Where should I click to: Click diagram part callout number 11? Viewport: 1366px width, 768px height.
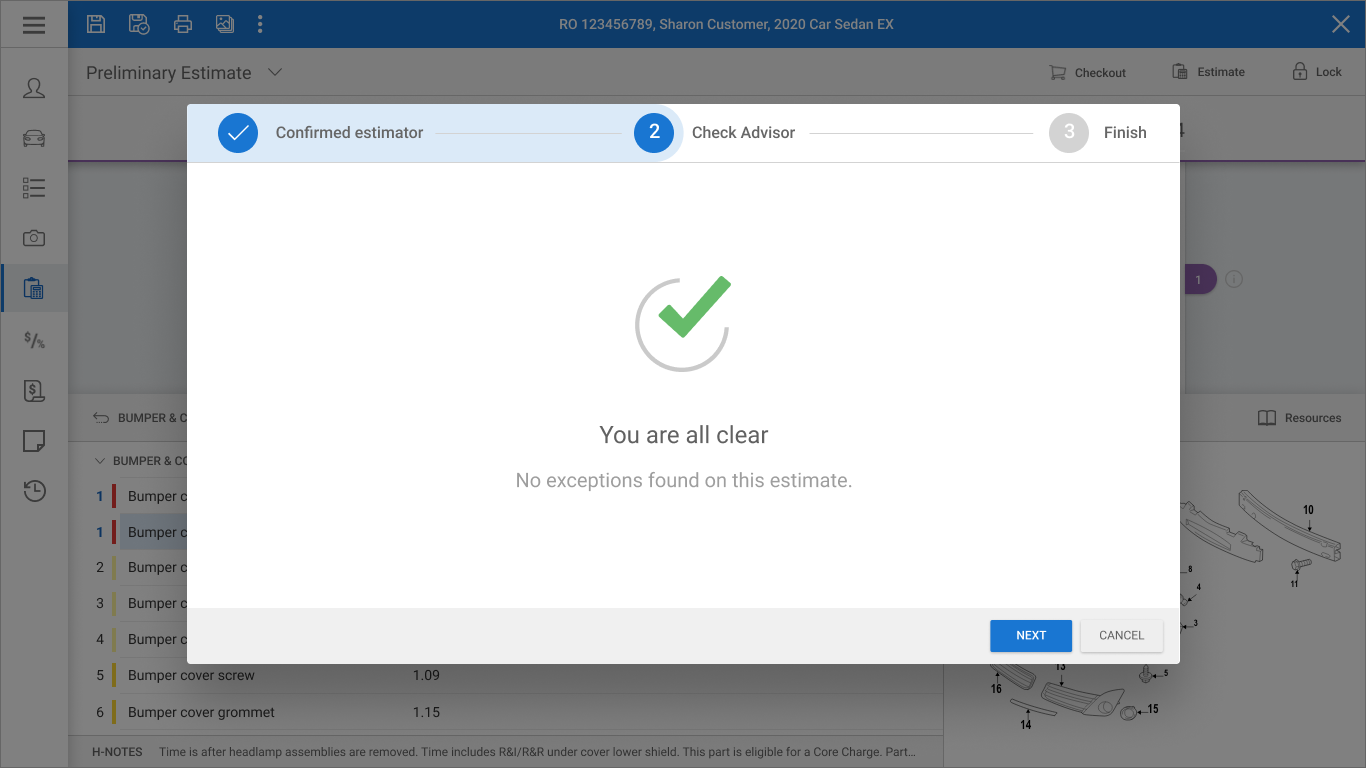1294,583
